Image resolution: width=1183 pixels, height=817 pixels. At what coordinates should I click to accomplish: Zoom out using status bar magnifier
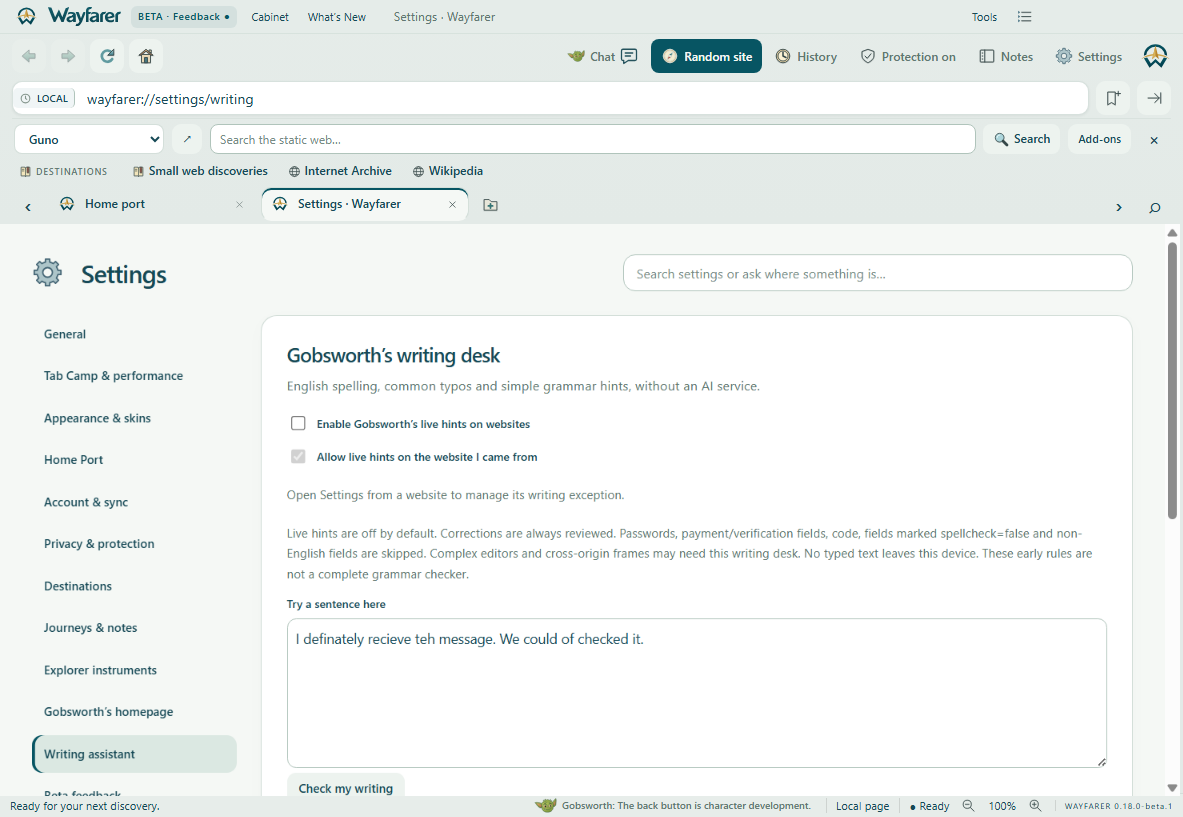coord(968,806)
